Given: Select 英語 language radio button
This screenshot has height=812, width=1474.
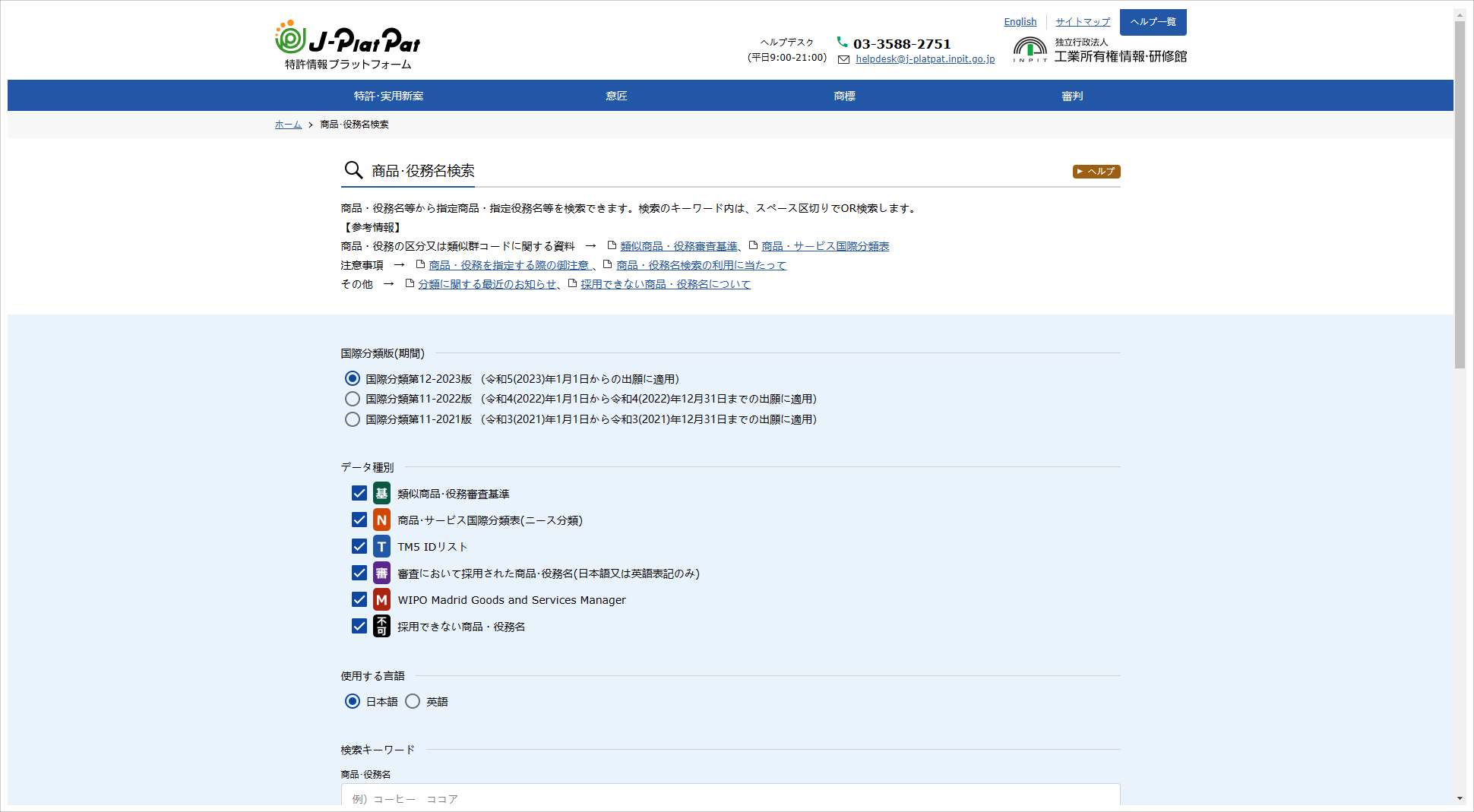Looking at the screenshot, I should pyautogui.click(x=413, y=701).
